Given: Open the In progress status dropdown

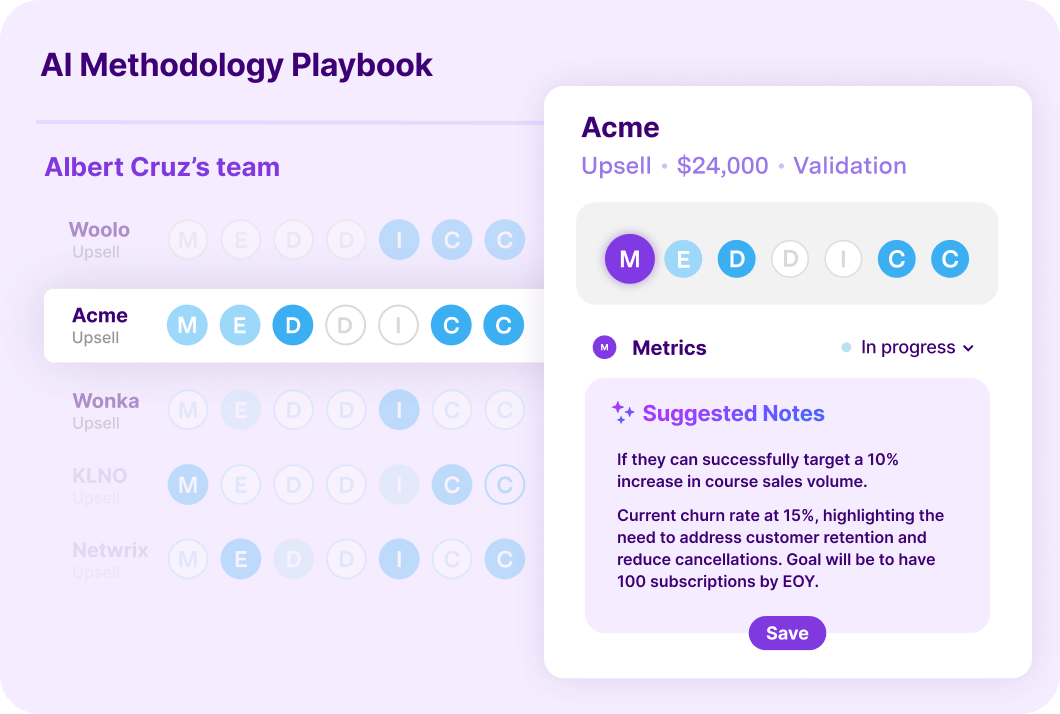Looking at the screenshot, I should [908, 347].
